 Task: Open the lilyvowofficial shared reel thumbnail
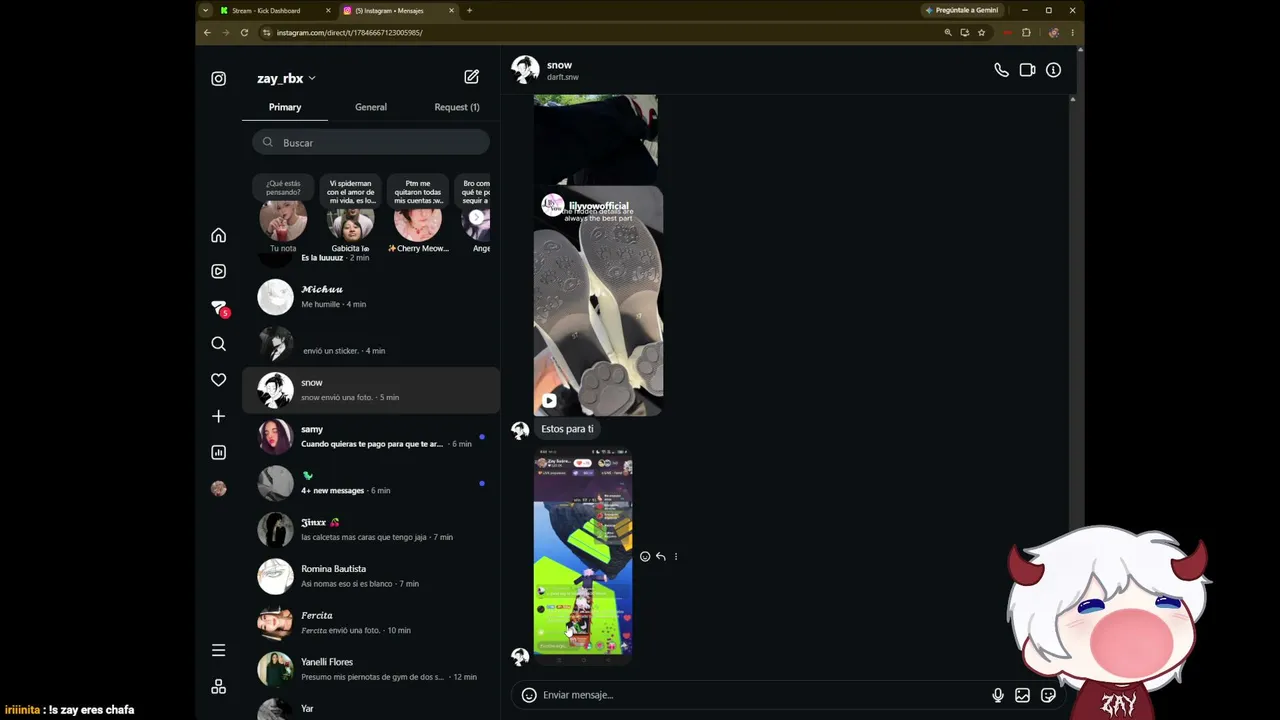click(598, 300)
